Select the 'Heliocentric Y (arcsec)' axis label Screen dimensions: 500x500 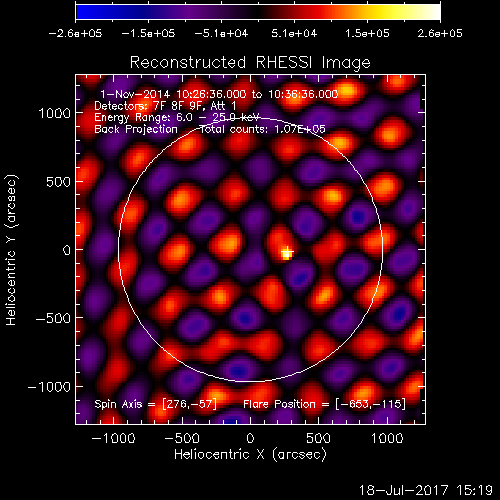tap(11, 250)
